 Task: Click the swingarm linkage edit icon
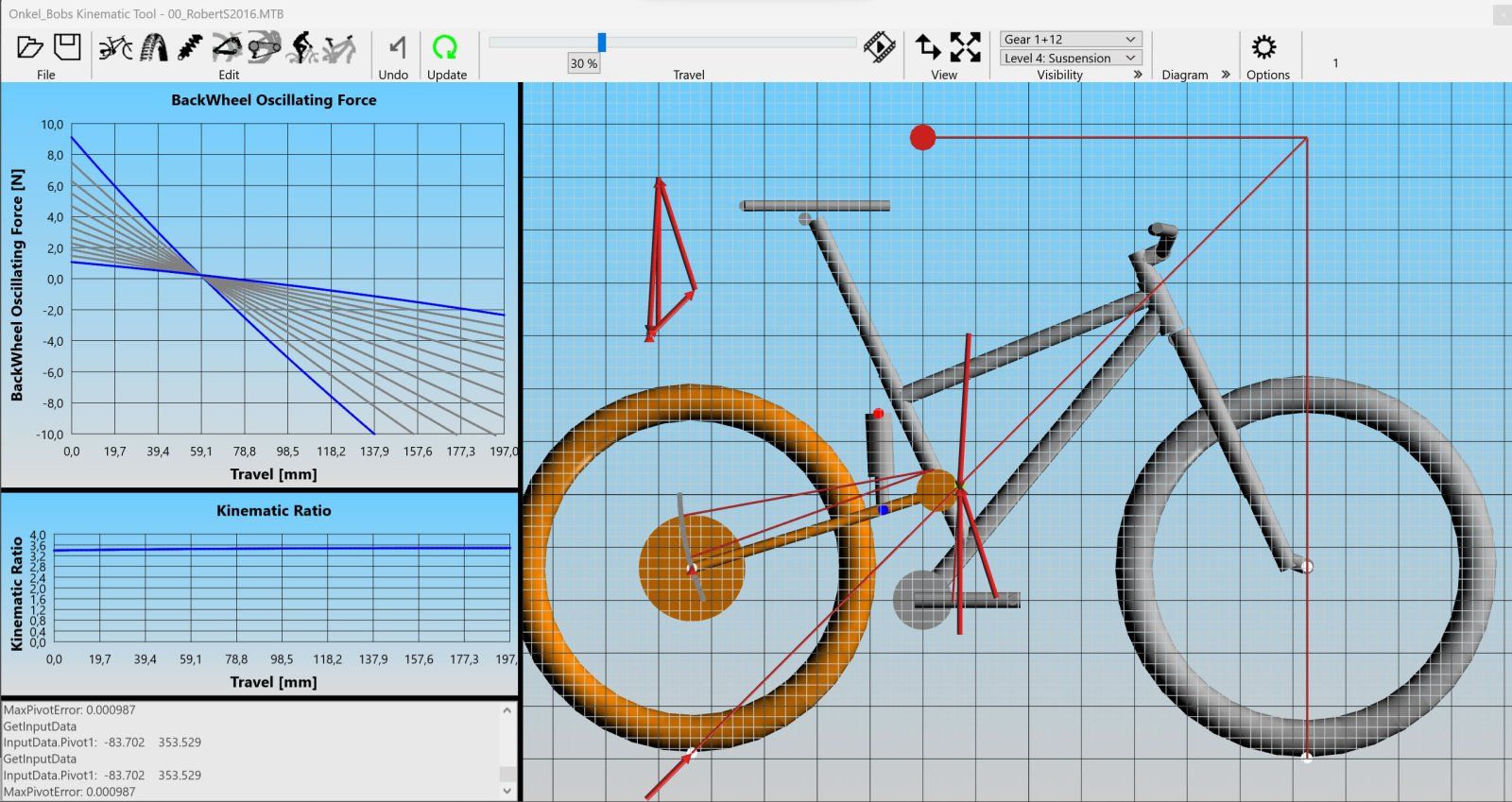click(227, 47)
